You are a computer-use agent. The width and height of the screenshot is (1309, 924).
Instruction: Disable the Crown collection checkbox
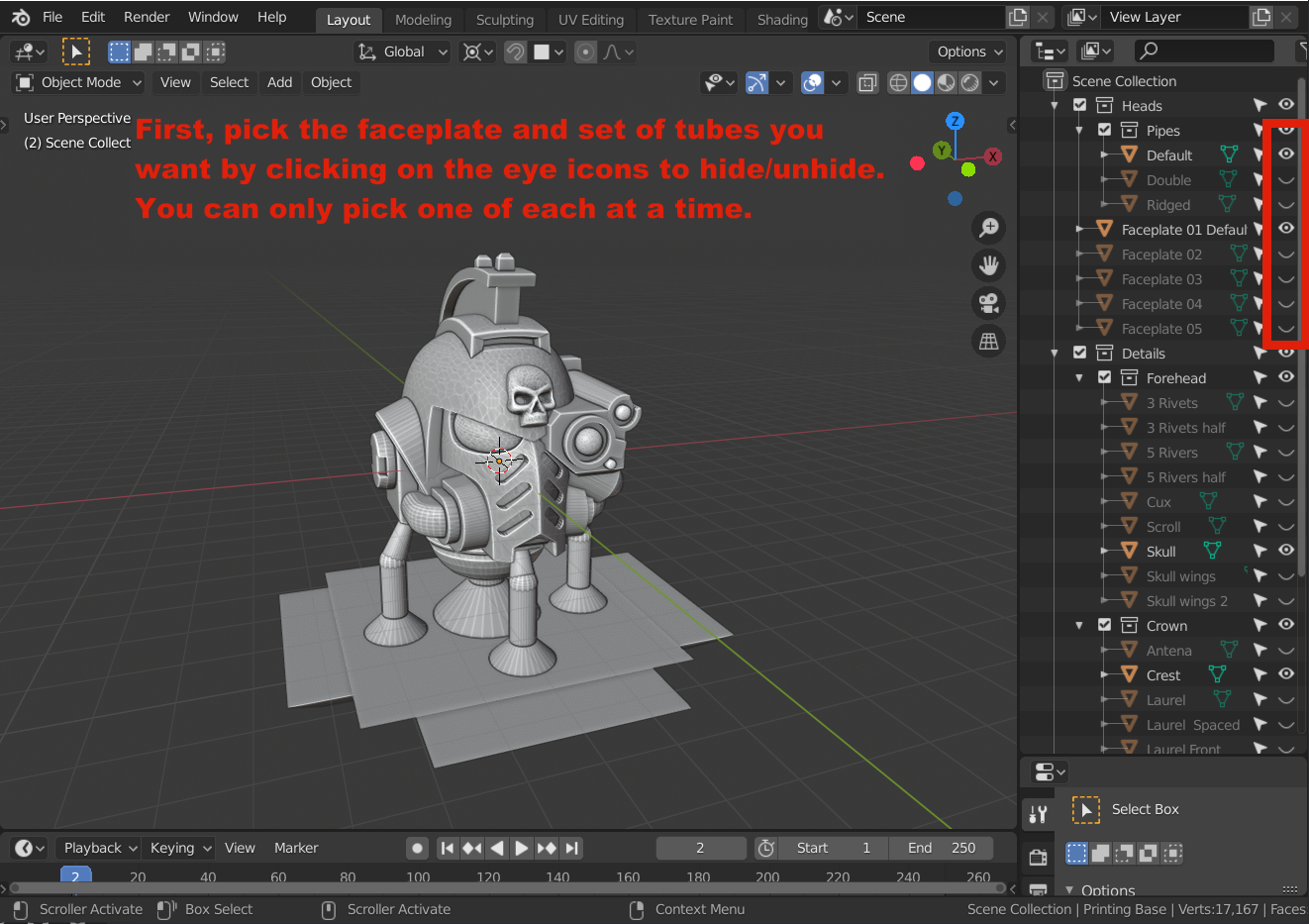[x=1105, y=625]
